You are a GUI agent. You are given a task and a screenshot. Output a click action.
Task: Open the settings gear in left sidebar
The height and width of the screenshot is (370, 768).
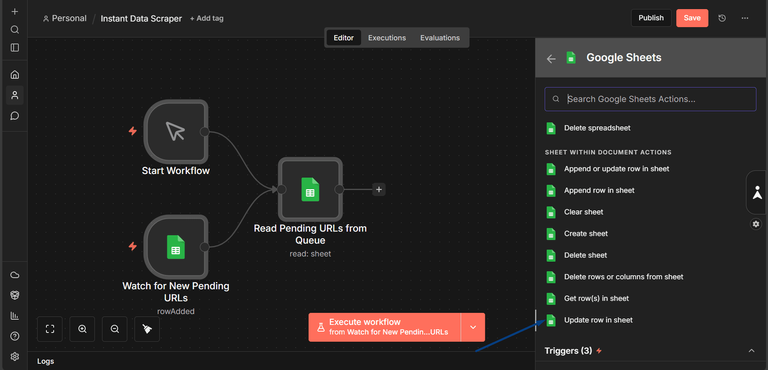click(x=15, y=356)
